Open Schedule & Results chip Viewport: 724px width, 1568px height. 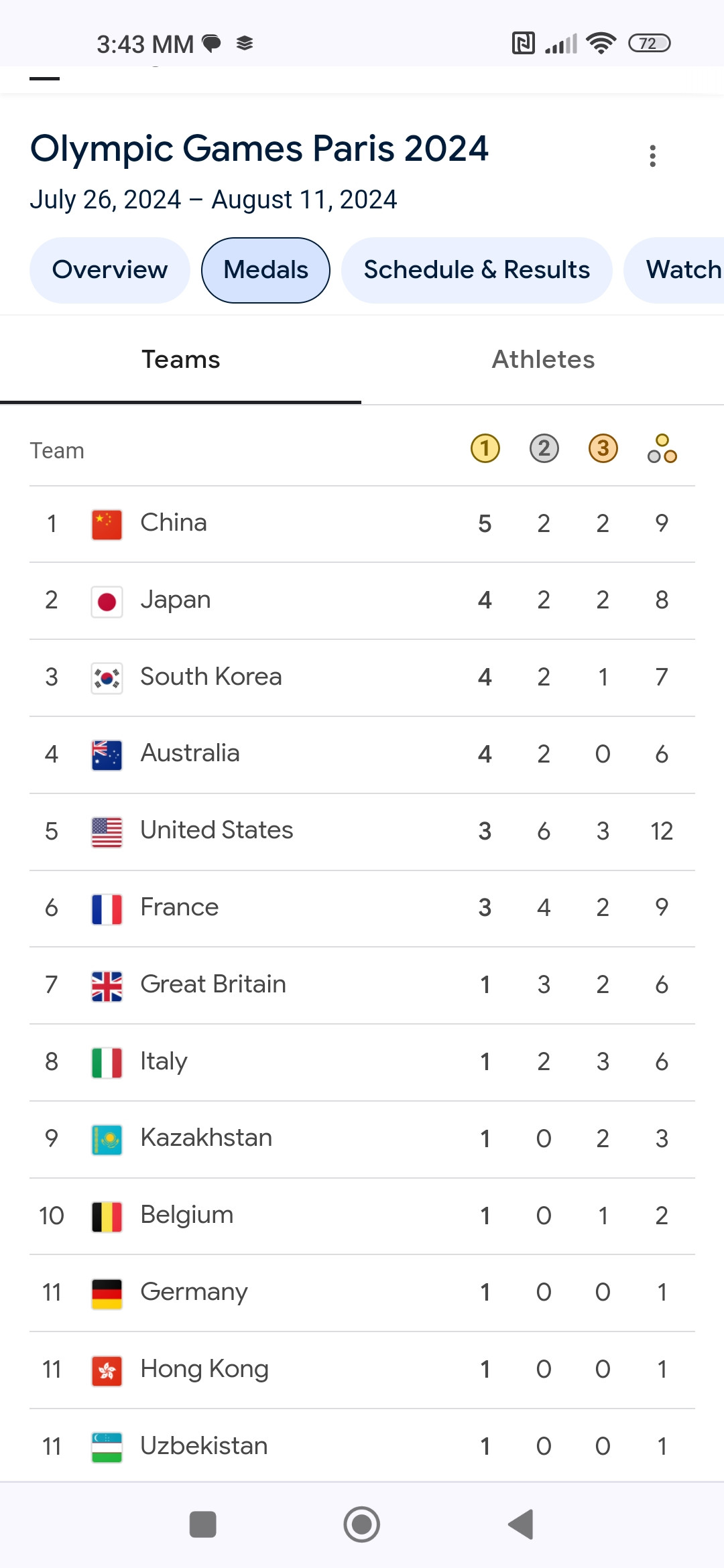point(477,270)
